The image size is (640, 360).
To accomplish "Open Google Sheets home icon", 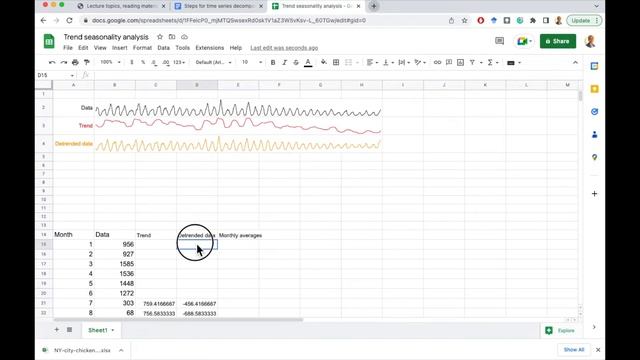I will pos(49,41).
